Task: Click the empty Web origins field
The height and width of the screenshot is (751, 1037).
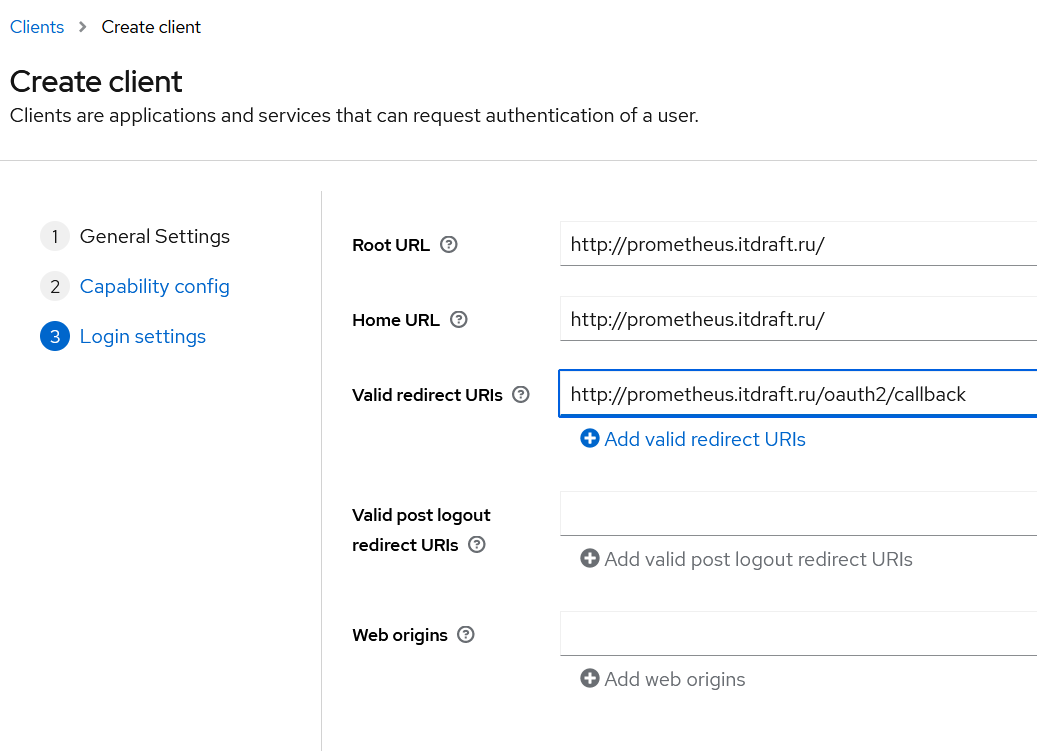Action: pos(798,634)
